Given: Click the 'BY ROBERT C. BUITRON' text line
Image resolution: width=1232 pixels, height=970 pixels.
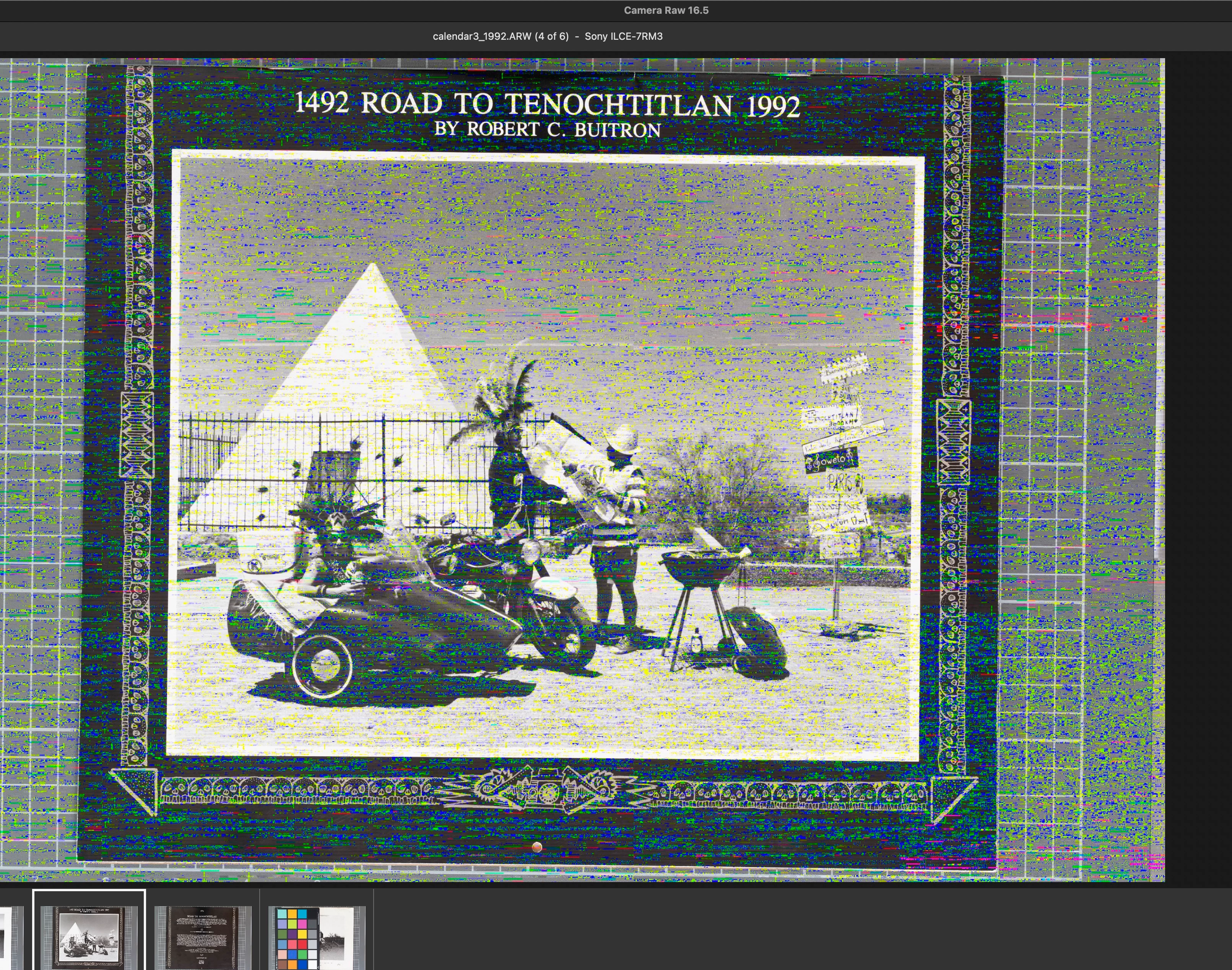Looking at the screenshot, I should pyautogui.click(x=547, y=130).
